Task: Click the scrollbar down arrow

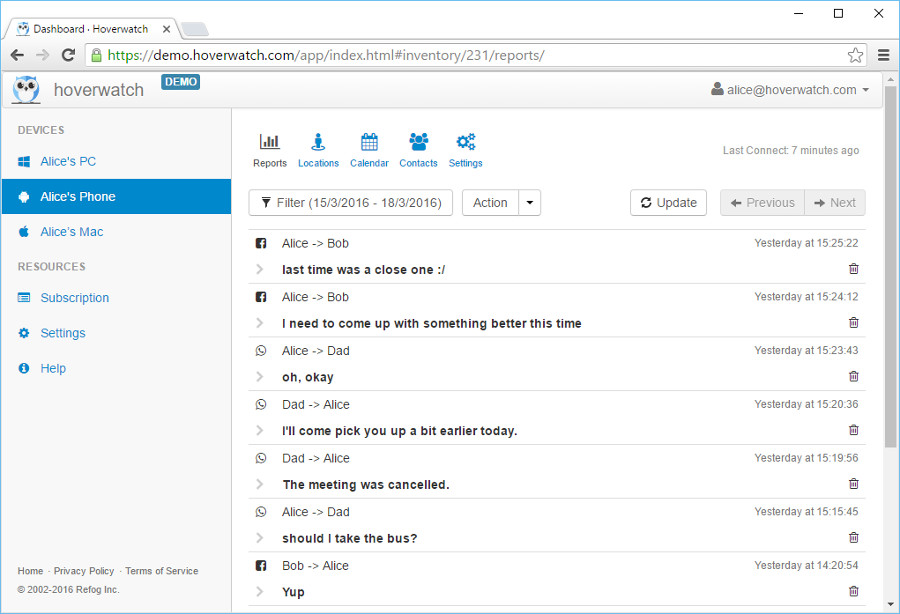Action: point(890,604)
